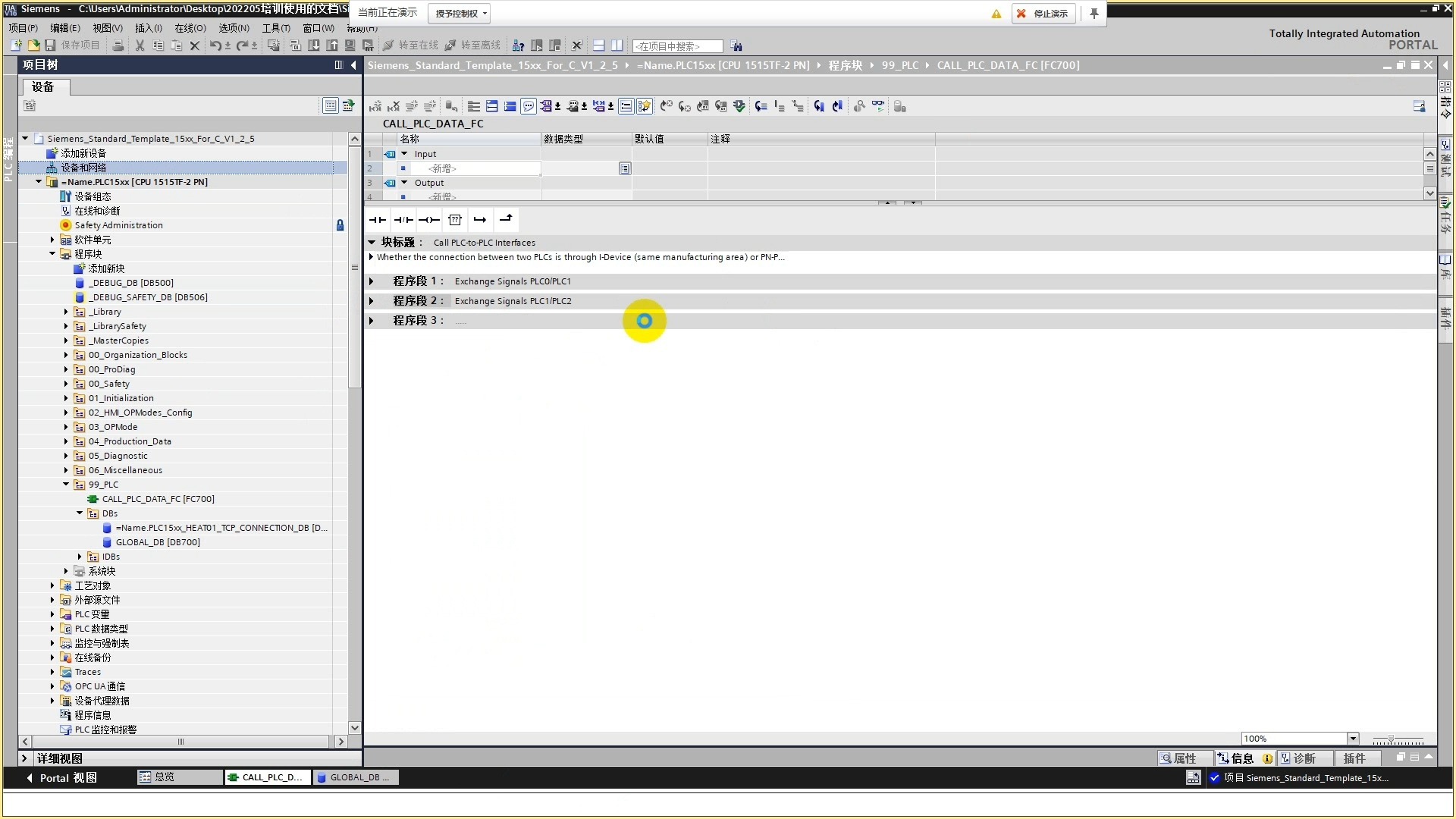Viewport: 1456px width, 819px height.
Task: Open the 在线(O) menu
Action: [x=190, y=28]
